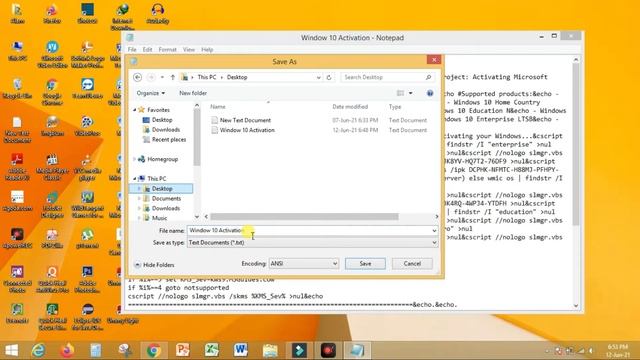Screen dimensions: 640x360
Task: Open the Notepad Format menu
Action: pyautogui.click(x=167, y=49)
